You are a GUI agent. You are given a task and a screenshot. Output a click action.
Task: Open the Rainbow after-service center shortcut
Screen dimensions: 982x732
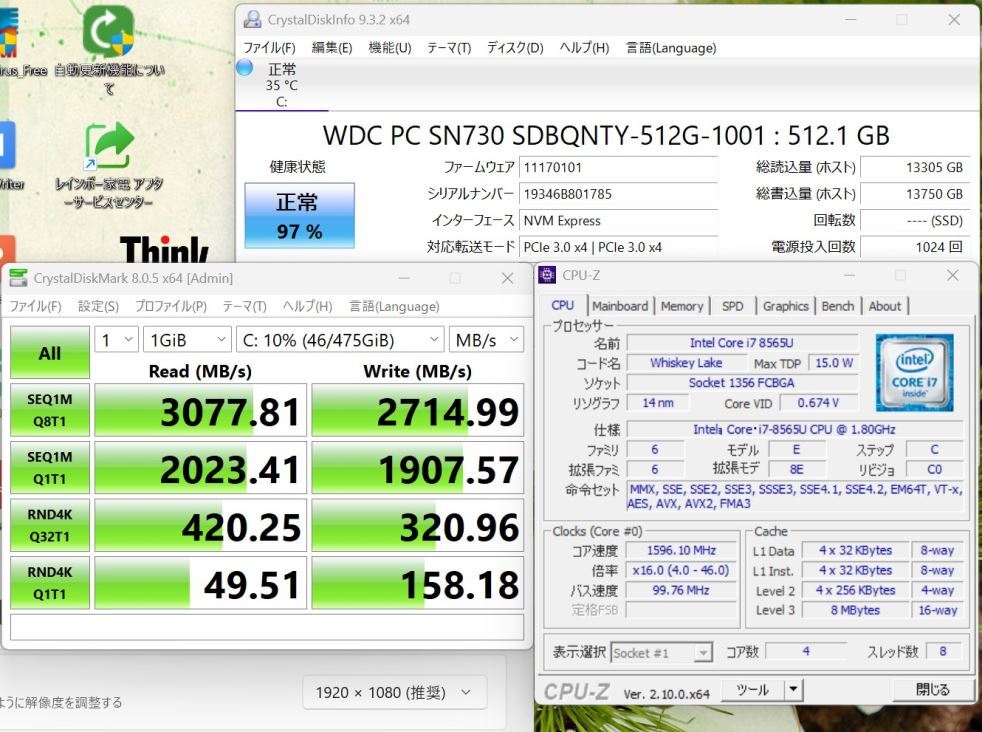click(x=108, y=148)
